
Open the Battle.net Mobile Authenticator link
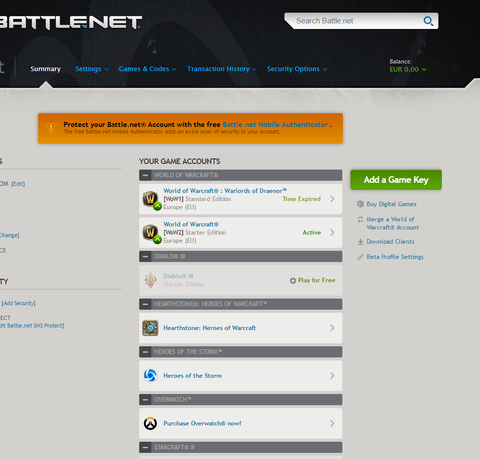coord(275,124)
